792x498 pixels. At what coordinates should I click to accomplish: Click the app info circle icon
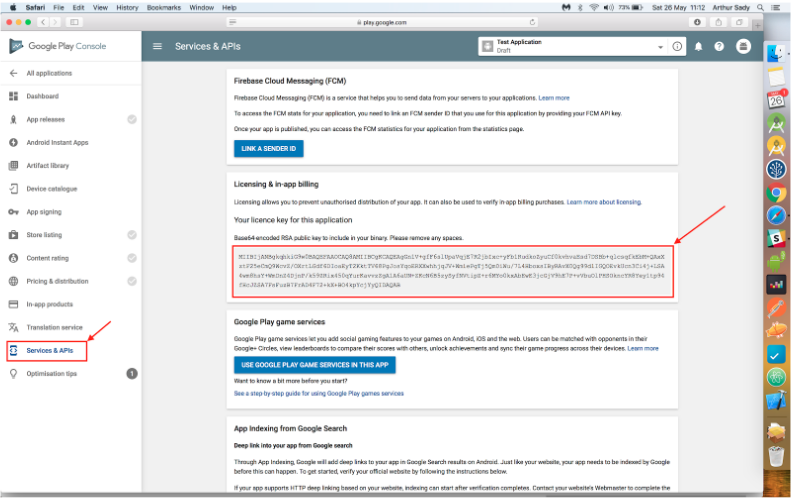pos(677,46)
